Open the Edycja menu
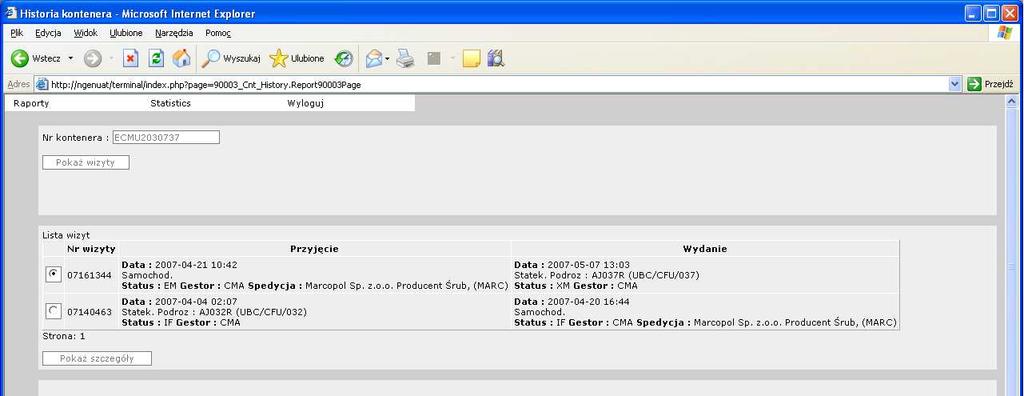Image resolution: width=1024 pixels, height=396 pixels. (48, 33)
